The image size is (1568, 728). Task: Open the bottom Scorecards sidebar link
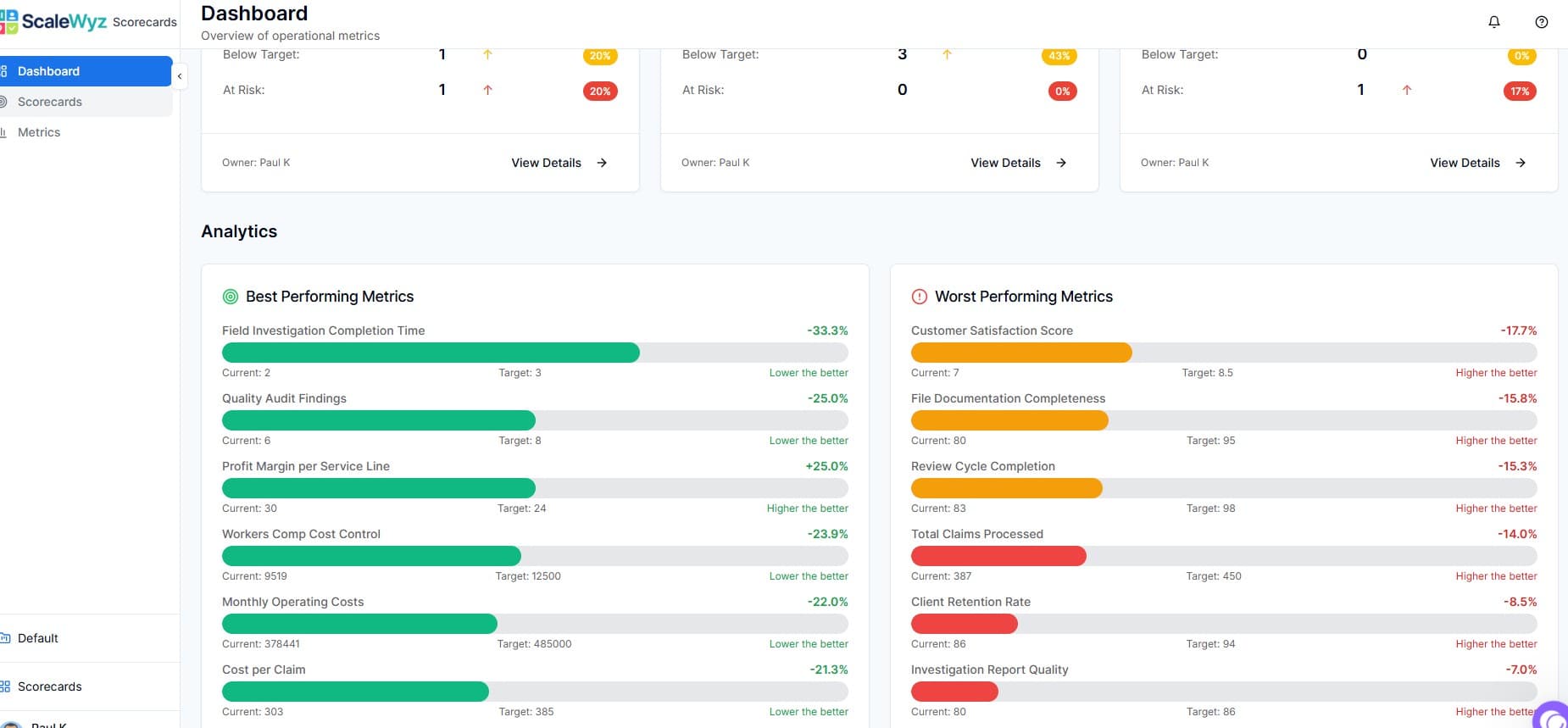coord(50,686)
